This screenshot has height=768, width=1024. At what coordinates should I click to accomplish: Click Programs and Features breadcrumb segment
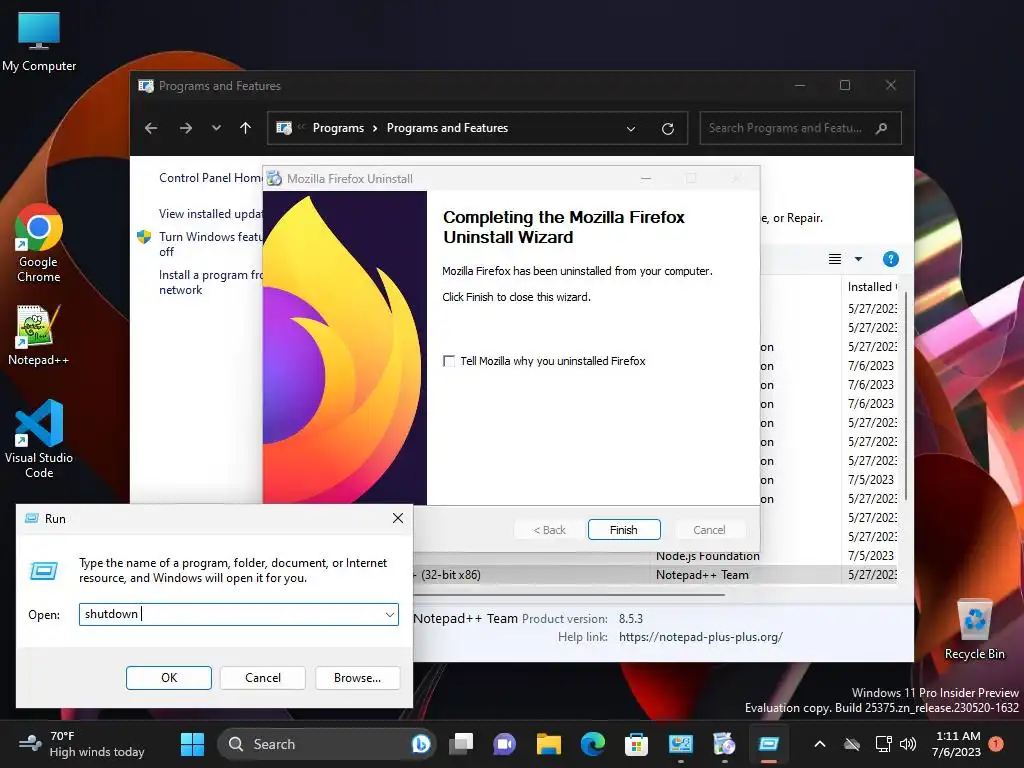click(447, 128)
